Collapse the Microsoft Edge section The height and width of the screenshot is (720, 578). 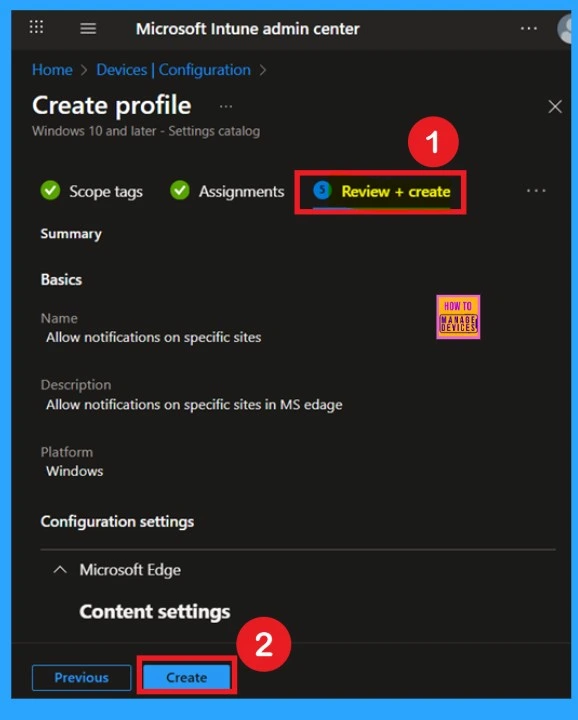click(x=60, y=570)
